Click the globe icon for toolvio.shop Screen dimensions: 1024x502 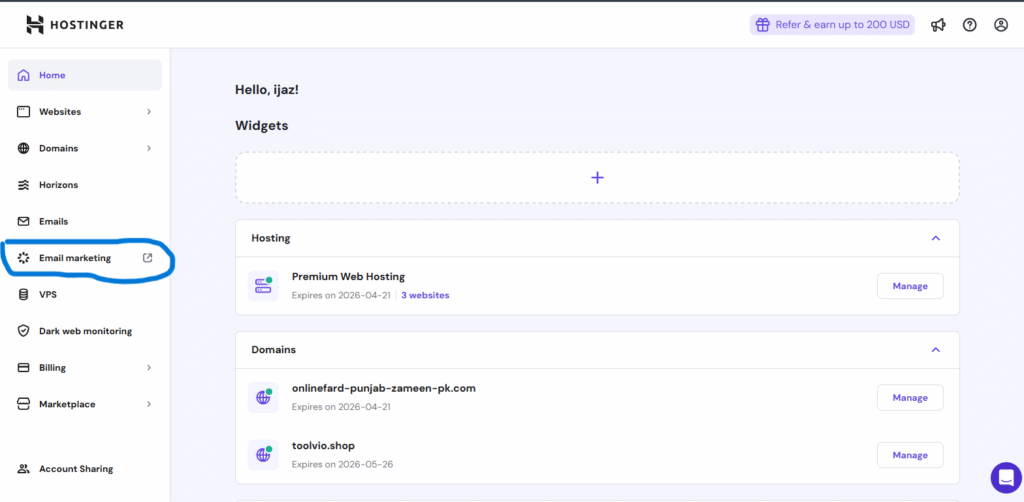pyautogui.click(x=263, y=455)
